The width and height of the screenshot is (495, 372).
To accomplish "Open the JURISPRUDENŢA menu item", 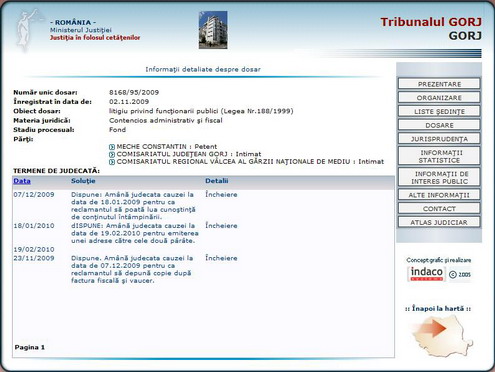I will (x=439, y=139).
